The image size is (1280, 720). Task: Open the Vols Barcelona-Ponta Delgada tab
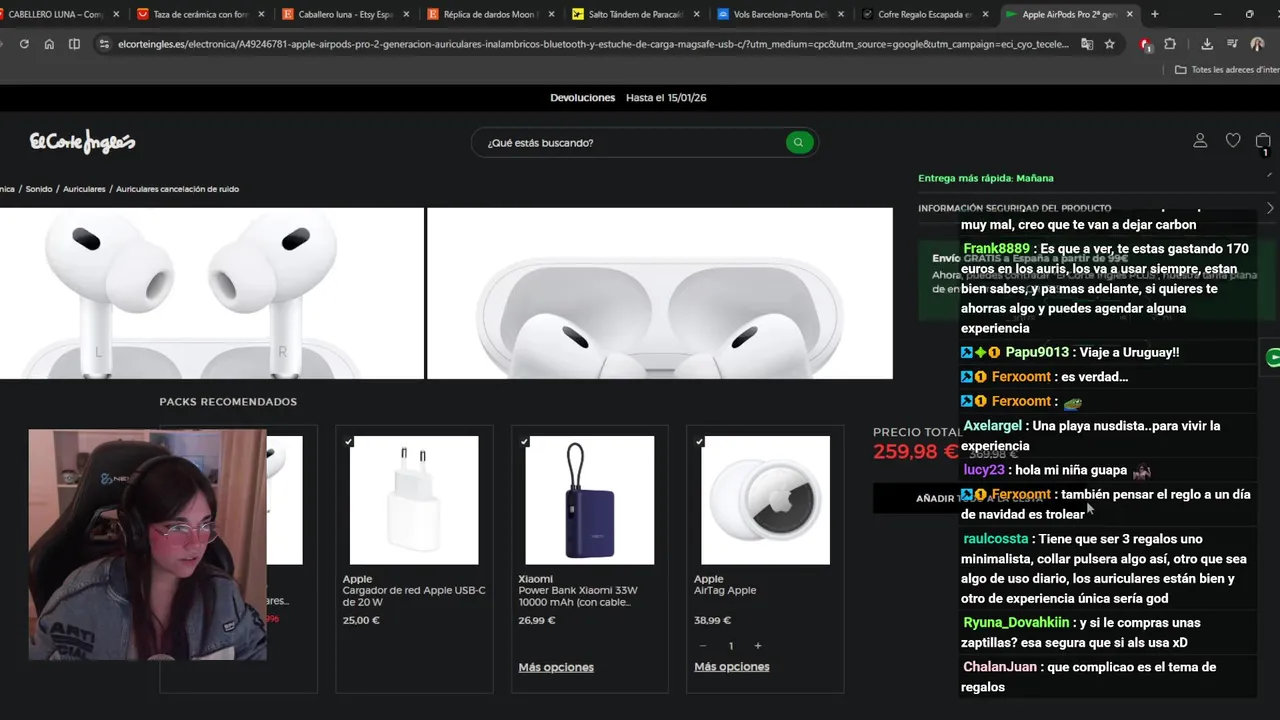tap(780, 14)
